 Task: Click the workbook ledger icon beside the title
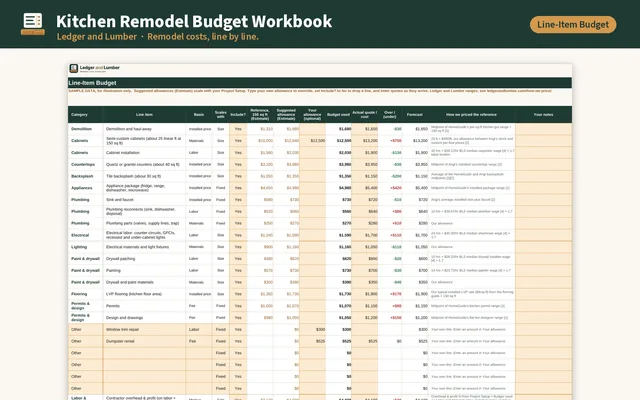pos(33,24)
